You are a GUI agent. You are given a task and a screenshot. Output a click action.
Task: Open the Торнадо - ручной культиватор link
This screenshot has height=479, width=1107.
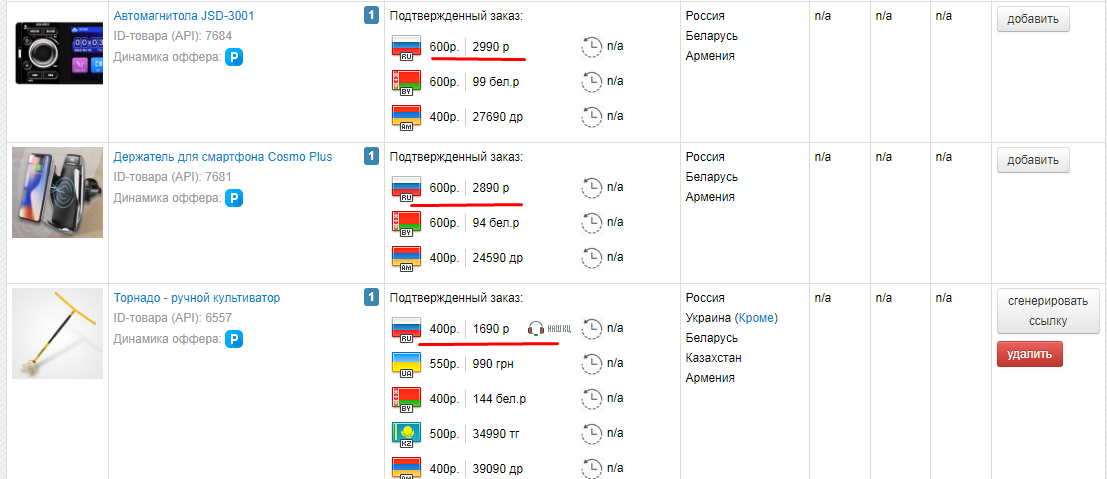197,298
